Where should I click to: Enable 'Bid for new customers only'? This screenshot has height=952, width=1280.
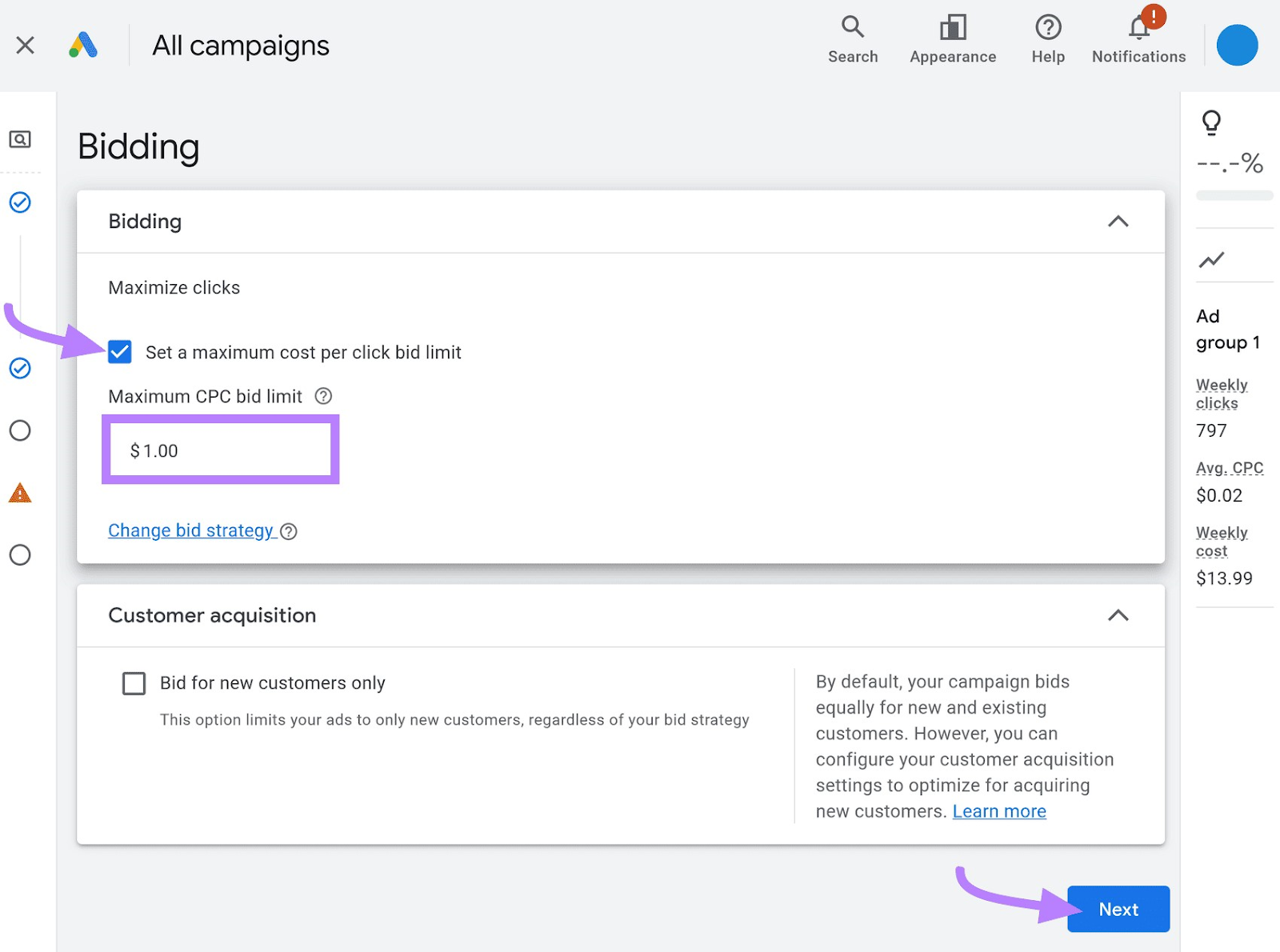pyautogui.click(x=134, y=683)
